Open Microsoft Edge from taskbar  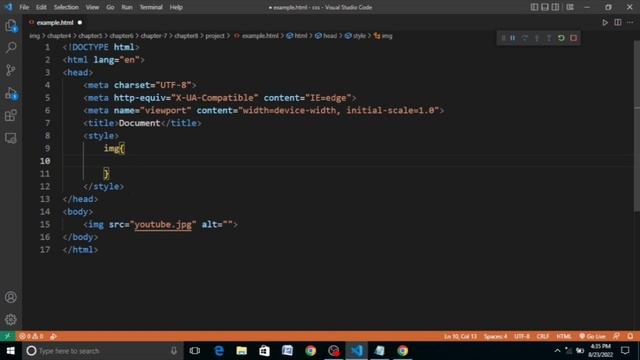[219, 351]
